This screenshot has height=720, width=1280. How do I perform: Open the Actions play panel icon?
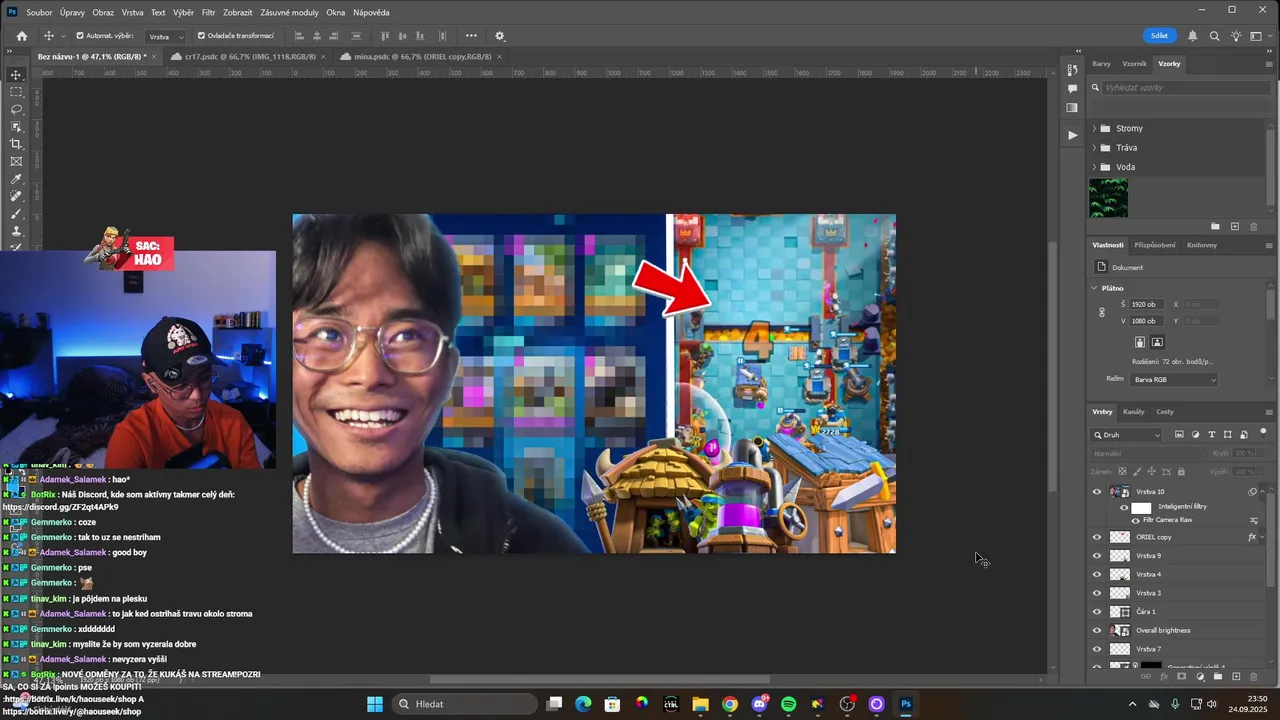1072,134
